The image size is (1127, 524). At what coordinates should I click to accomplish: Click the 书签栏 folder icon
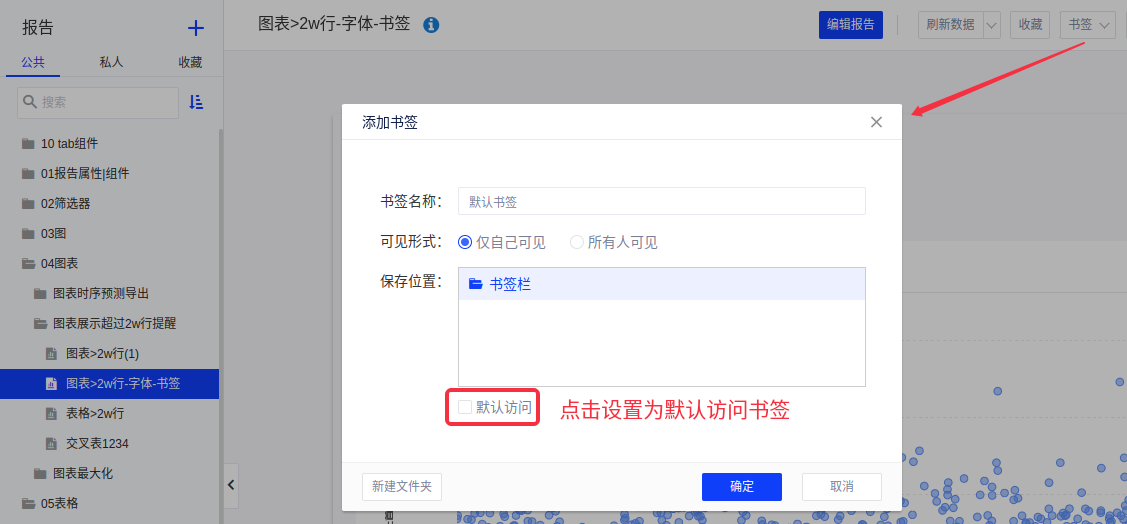point(476,284)
